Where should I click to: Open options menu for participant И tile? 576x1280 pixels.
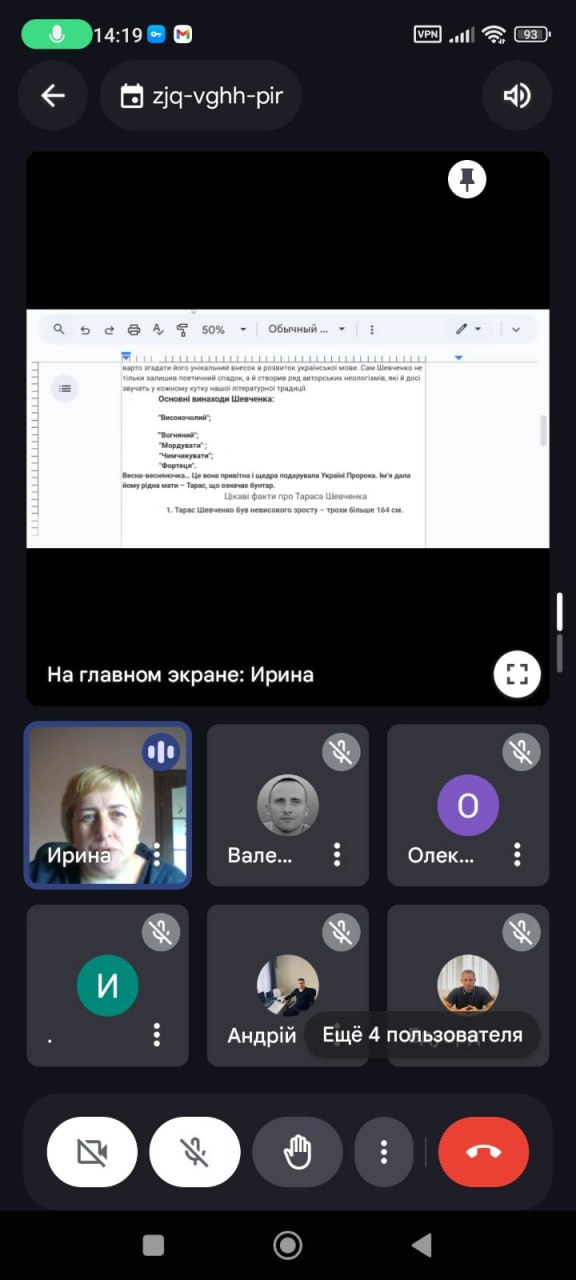[x=156, y=1035]
